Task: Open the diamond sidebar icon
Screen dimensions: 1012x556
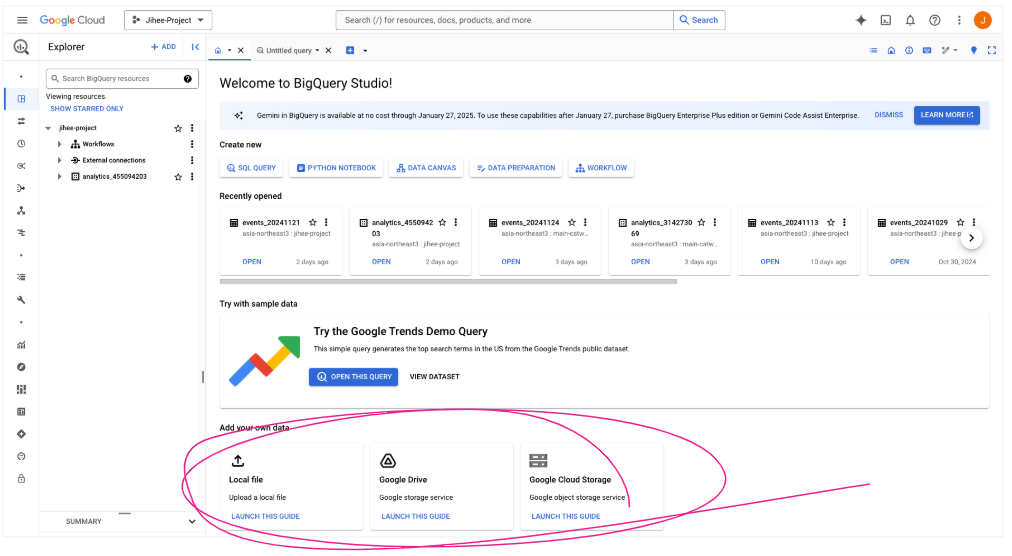Action: point(21,434)
